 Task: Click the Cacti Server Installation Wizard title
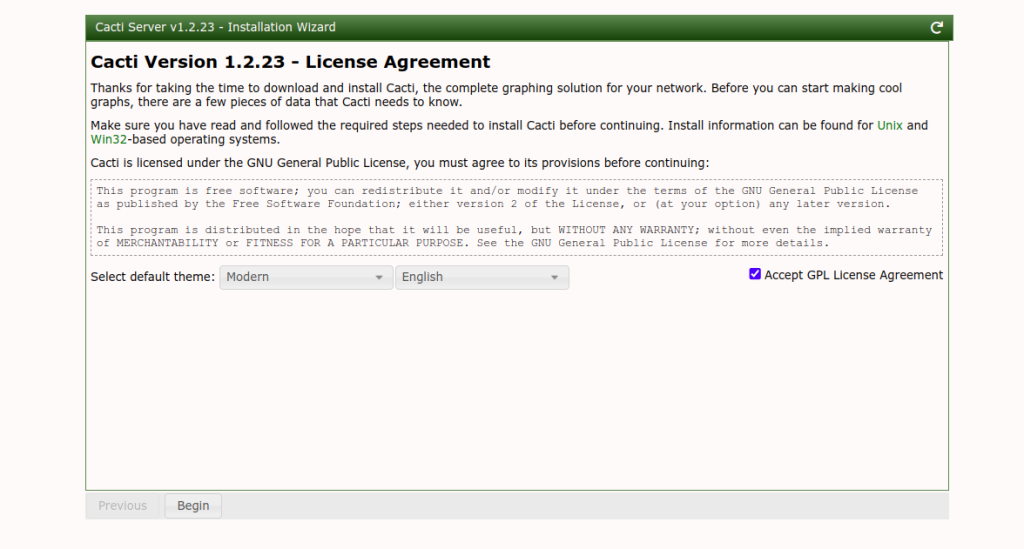pos(216,27)
